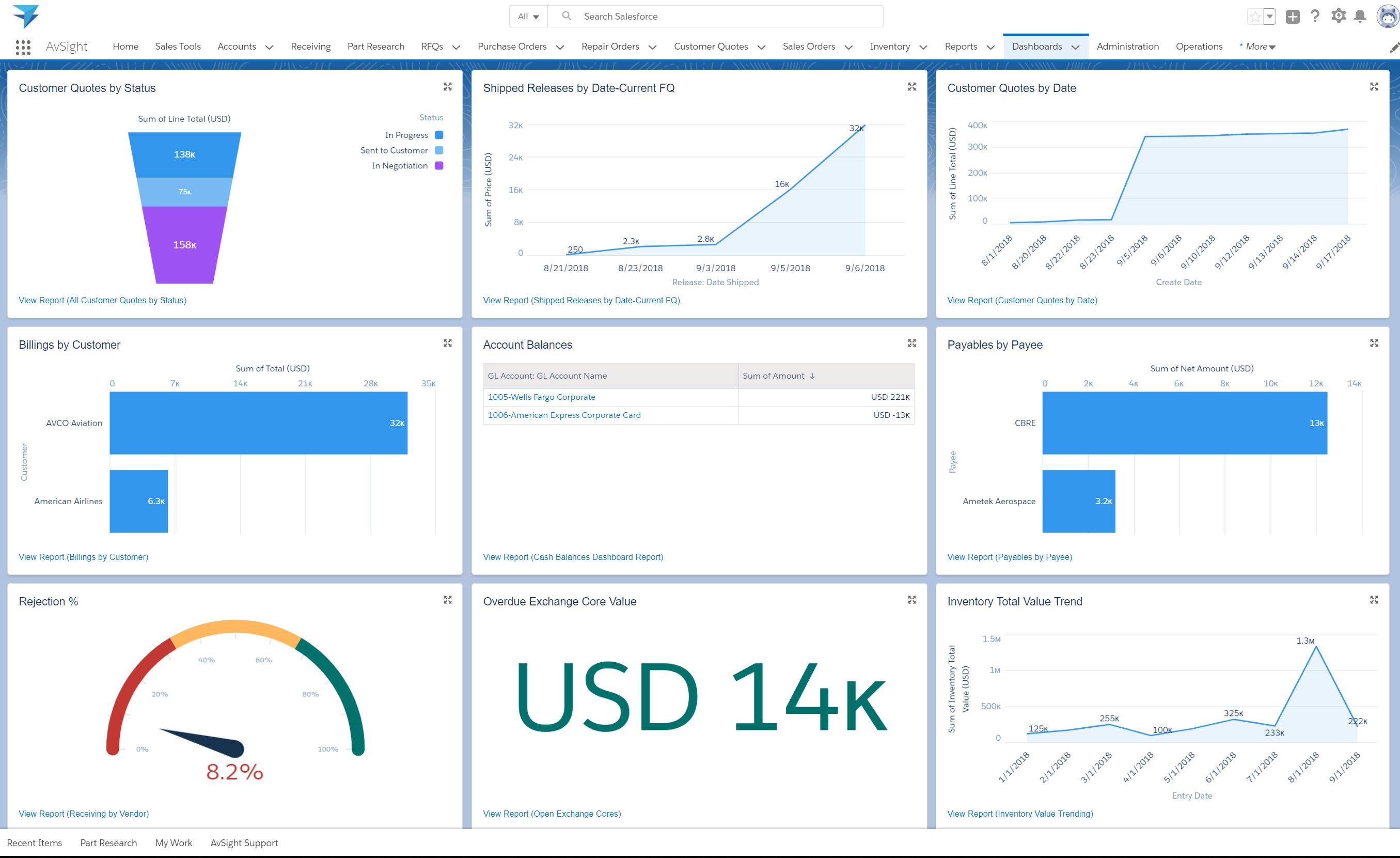This screenshot has height=858, width=1400.
Task: Open the setup gear icon
Action: pyautogui.click(x=1338, y=16)
